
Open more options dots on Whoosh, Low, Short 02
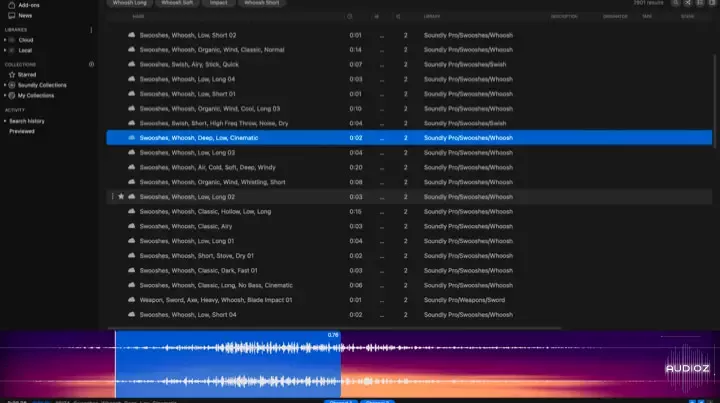[382, 35]
